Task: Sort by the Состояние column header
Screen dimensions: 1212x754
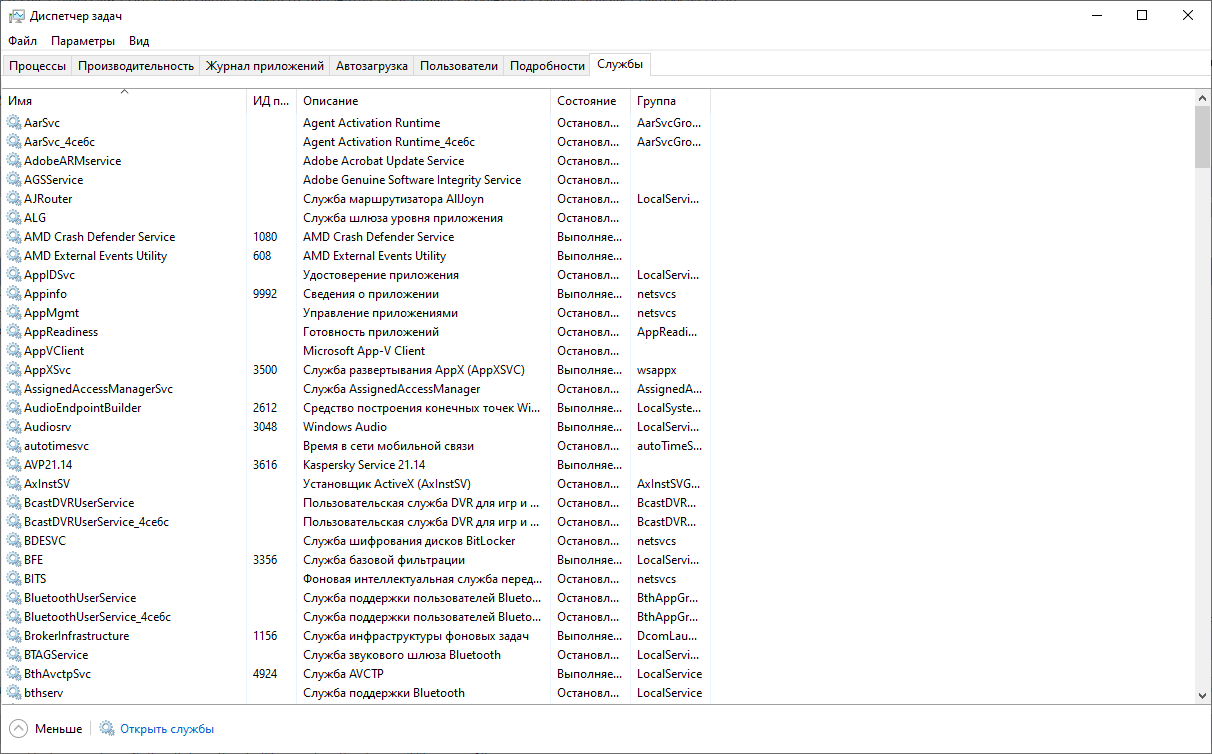Action: (x=590, y=101)
